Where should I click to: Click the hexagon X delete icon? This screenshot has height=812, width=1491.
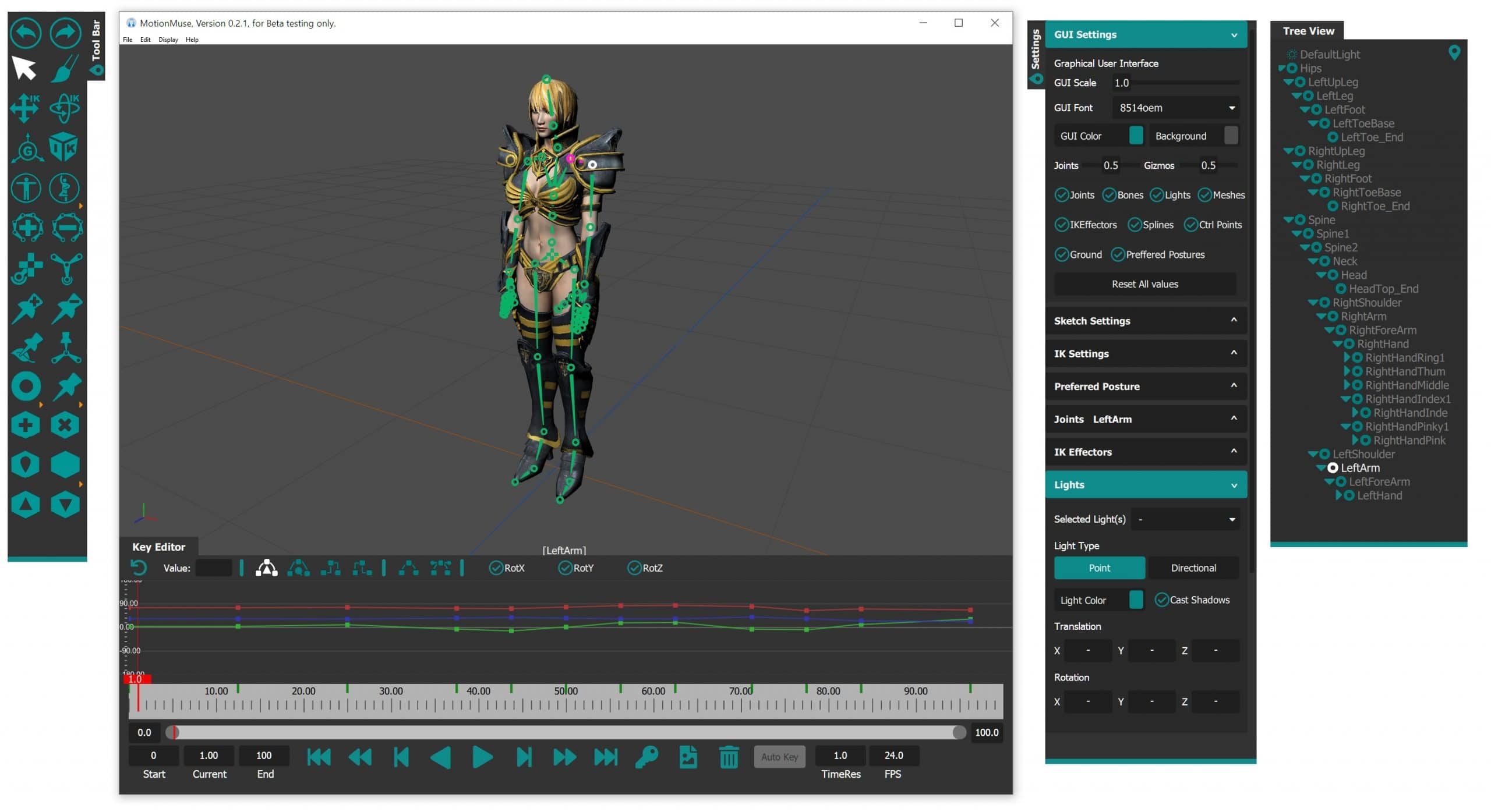(x=65, y=426)
